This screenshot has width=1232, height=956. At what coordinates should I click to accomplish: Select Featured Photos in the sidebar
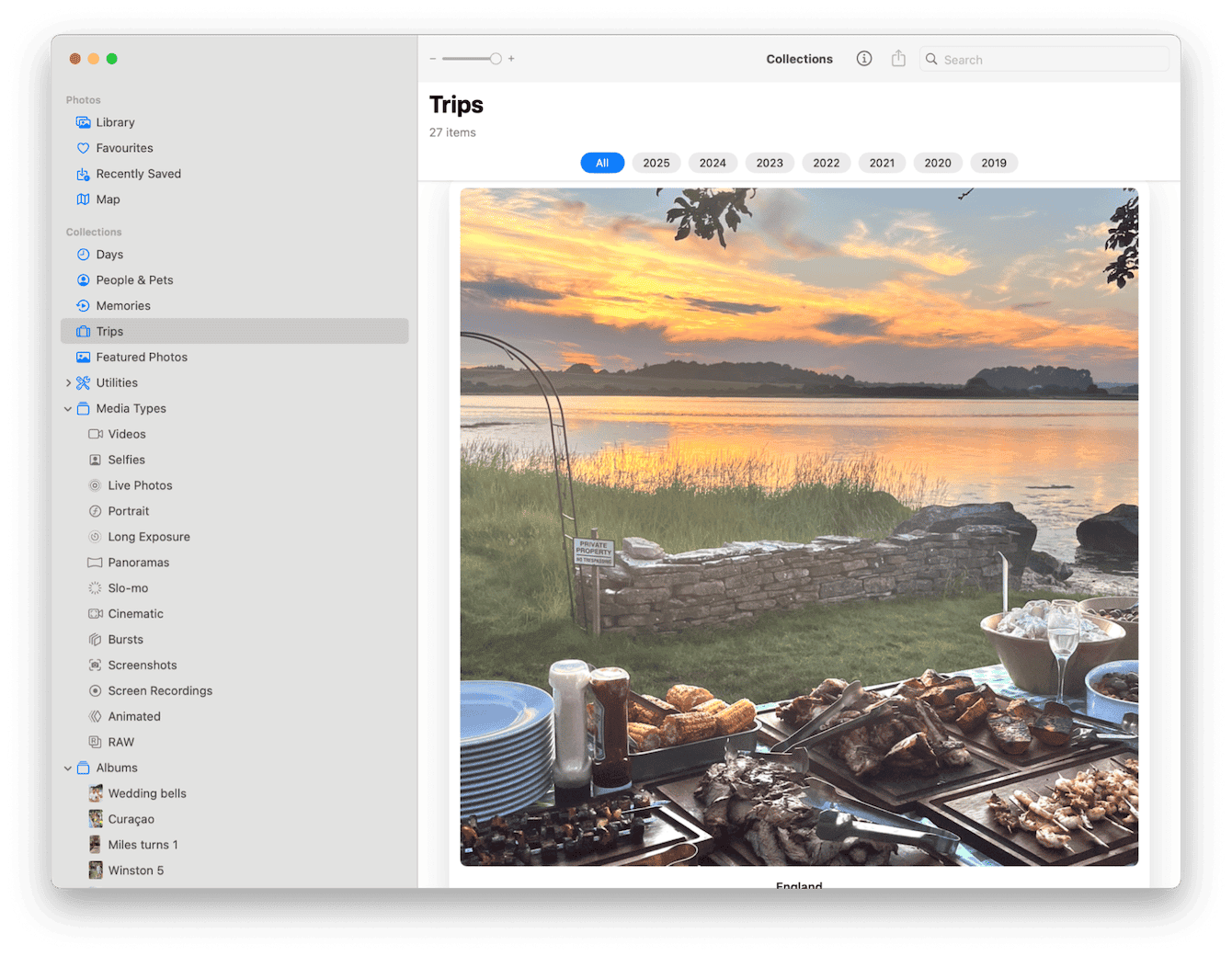click(143, 357)
